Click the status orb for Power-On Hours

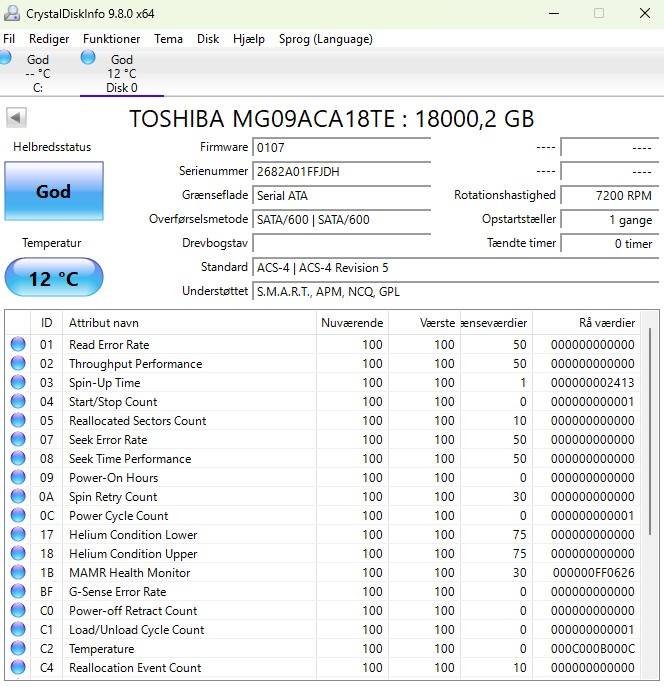click(18, 478)
